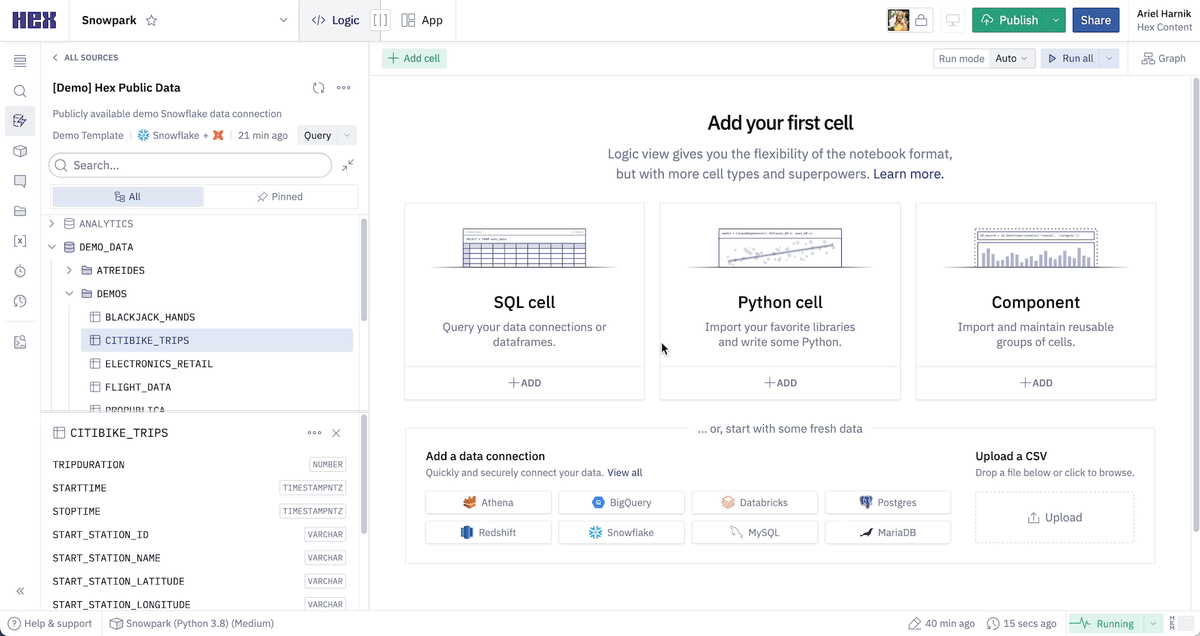
Task: Collapse the sidebar with the double chevron
Action: pos(20,591)
